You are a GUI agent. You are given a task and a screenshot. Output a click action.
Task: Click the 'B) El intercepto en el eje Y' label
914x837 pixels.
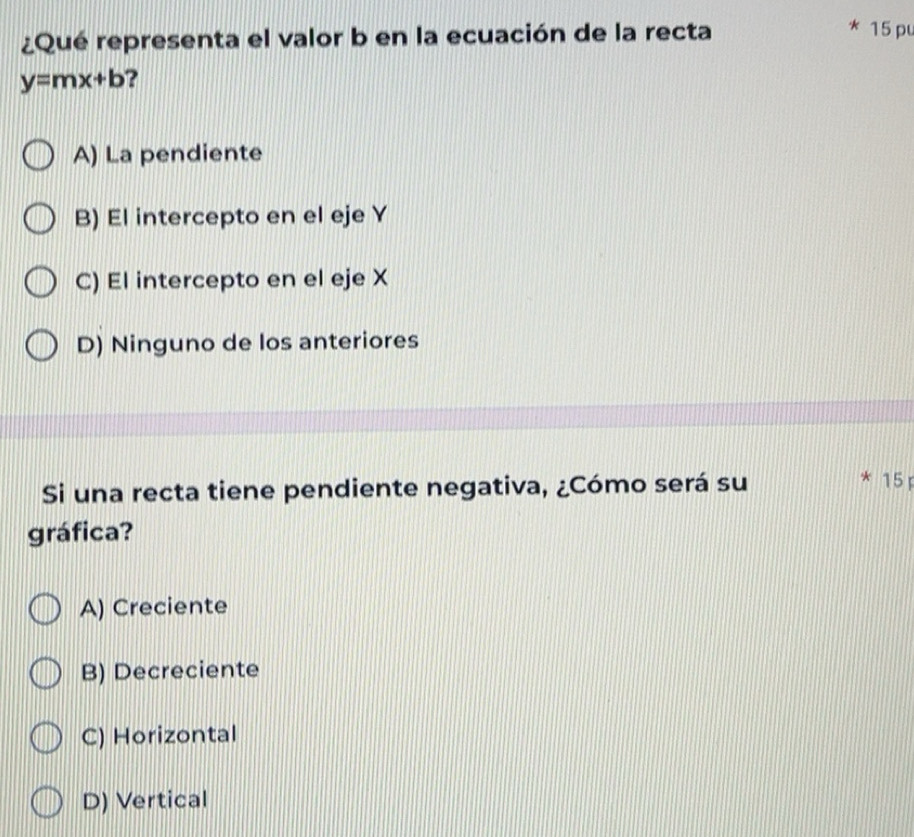(x=231, y=217)
